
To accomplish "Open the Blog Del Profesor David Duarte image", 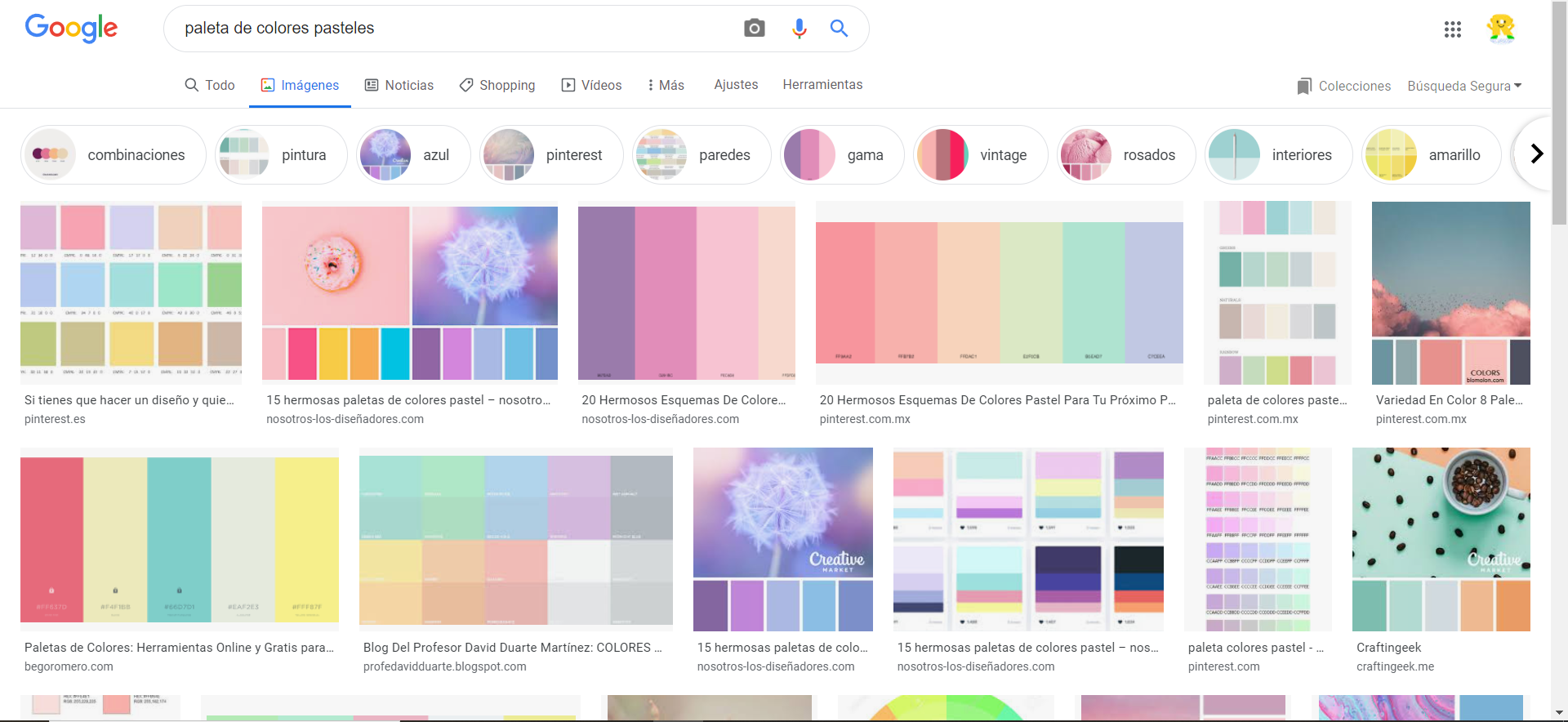I will tap(516, 540).
